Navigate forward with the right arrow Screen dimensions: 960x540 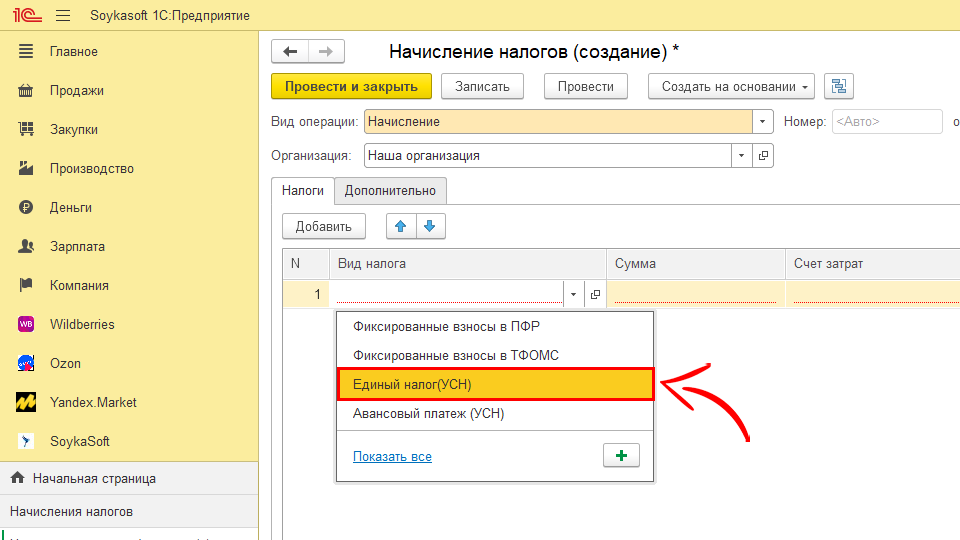pos(326,51)
